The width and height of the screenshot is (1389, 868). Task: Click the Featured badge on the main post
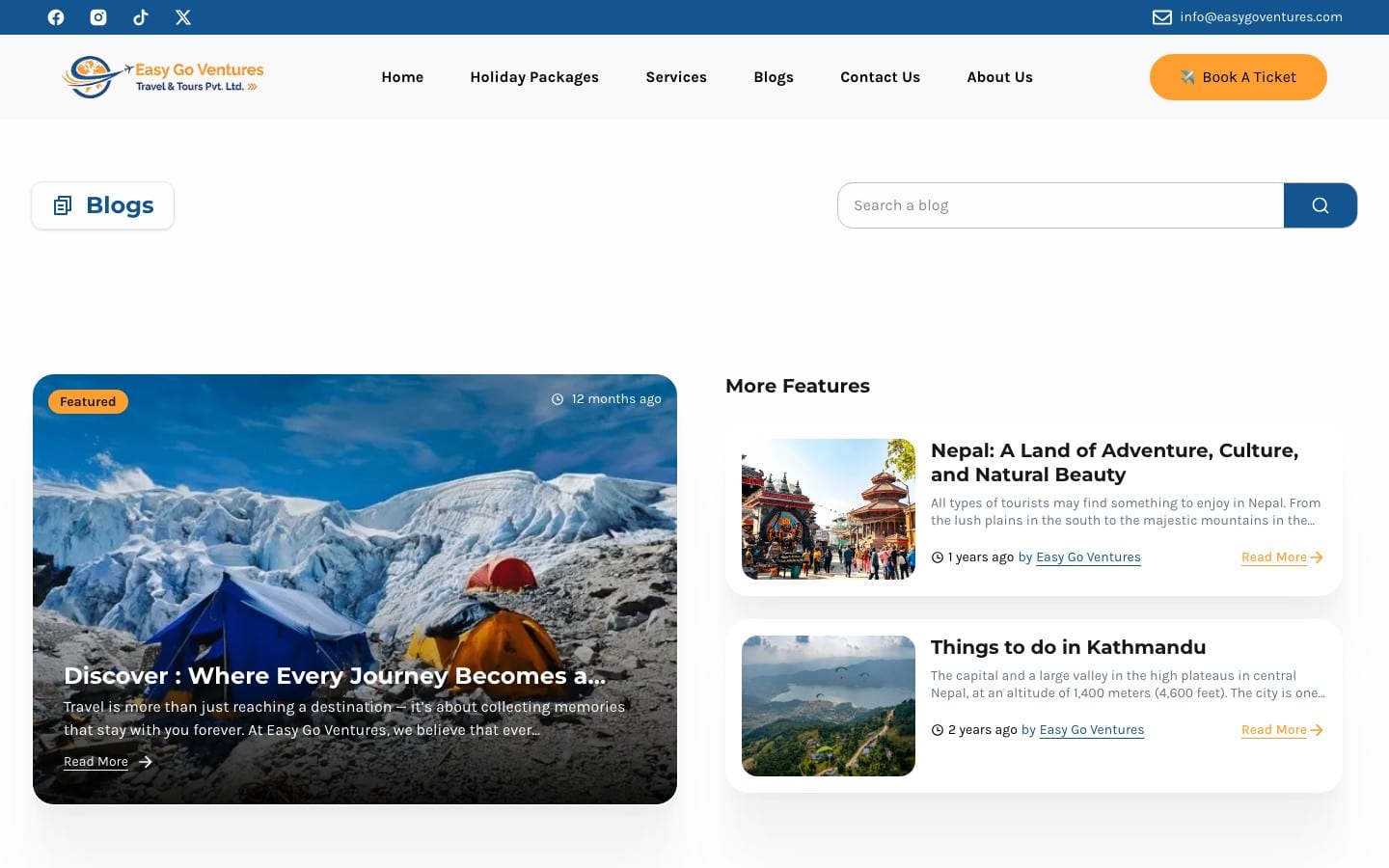click(88, 401)
